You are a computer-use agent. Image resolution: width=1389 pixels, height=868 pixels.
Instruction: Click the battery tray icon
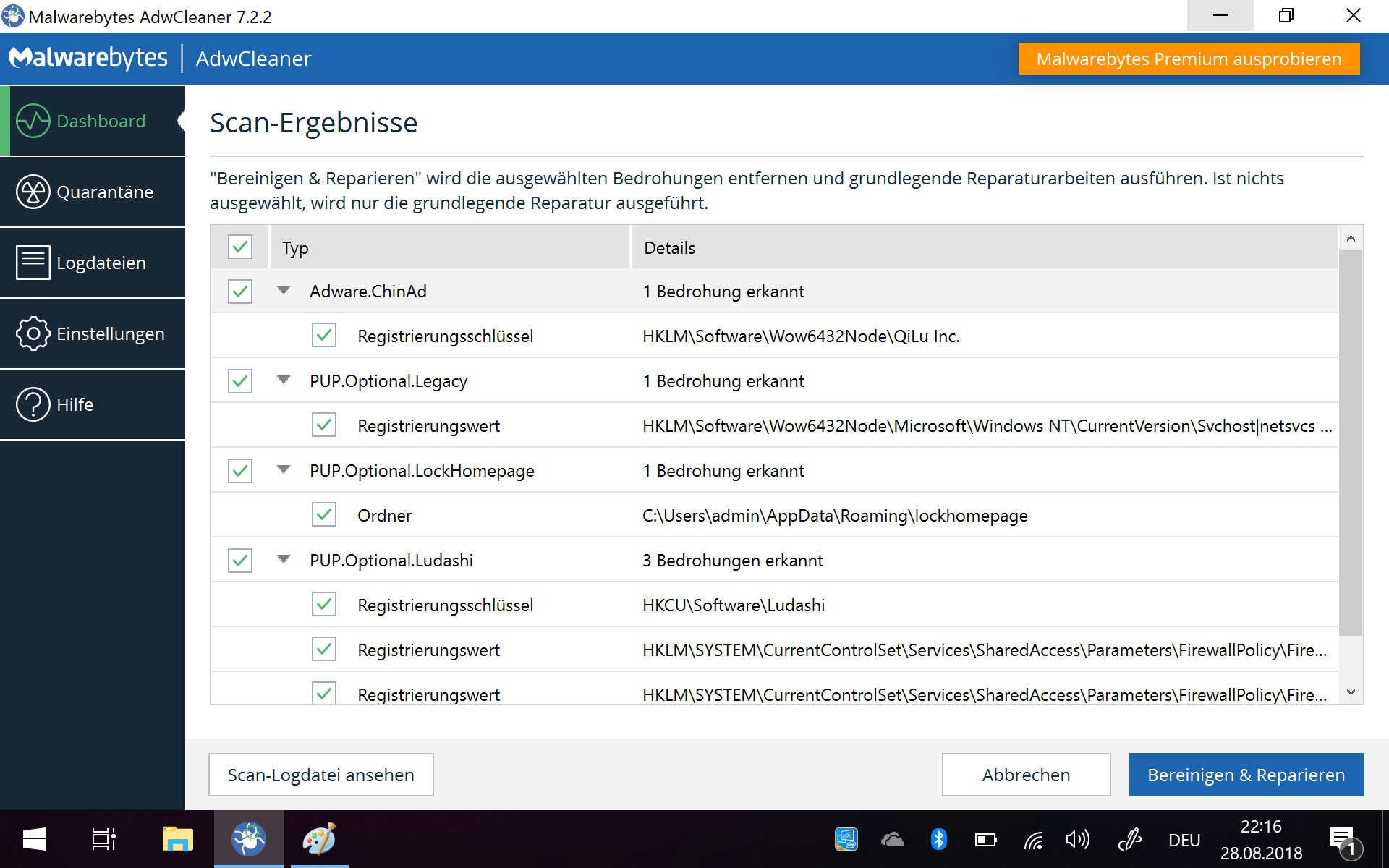[x=985, y=839]
